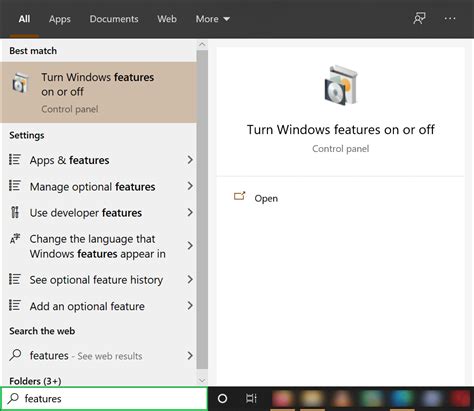Open the three-dot options menu
Viewport: 474px width, 411px height.
[x=450, y=19]
